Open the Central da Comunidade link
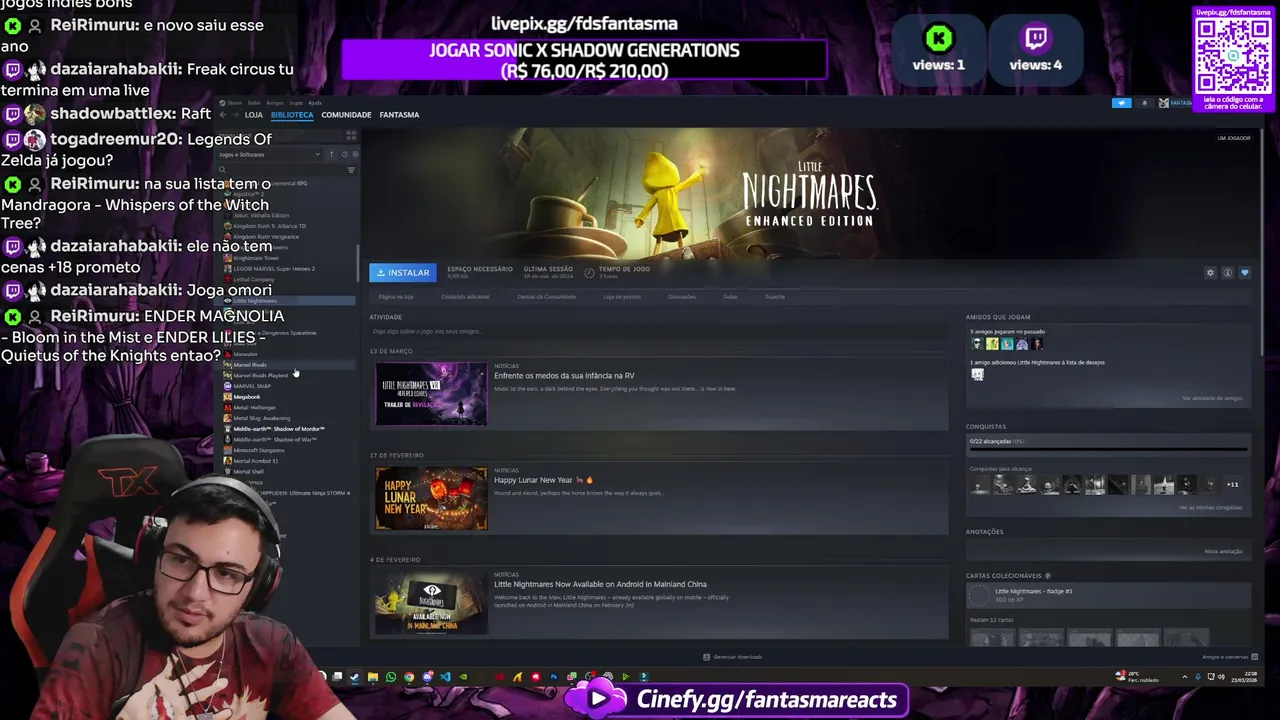Viewport: 1280px width, 720px height. 546,297
